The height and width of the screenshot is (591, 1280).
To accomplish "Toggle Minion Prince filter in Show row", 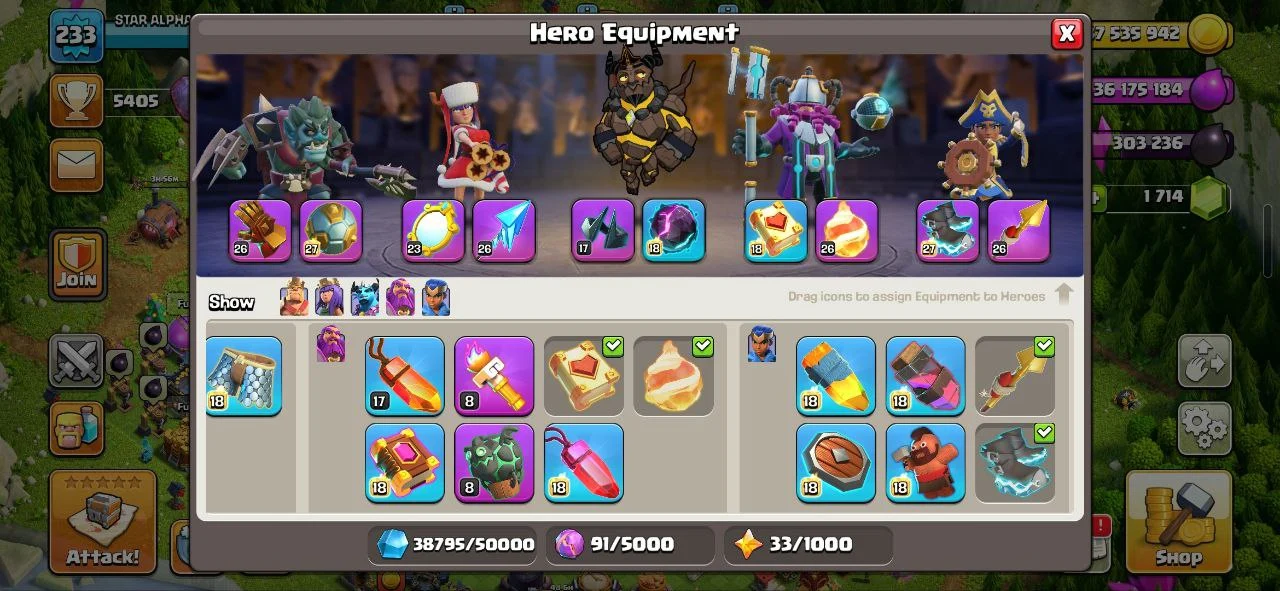I will (x=365, y=298).
